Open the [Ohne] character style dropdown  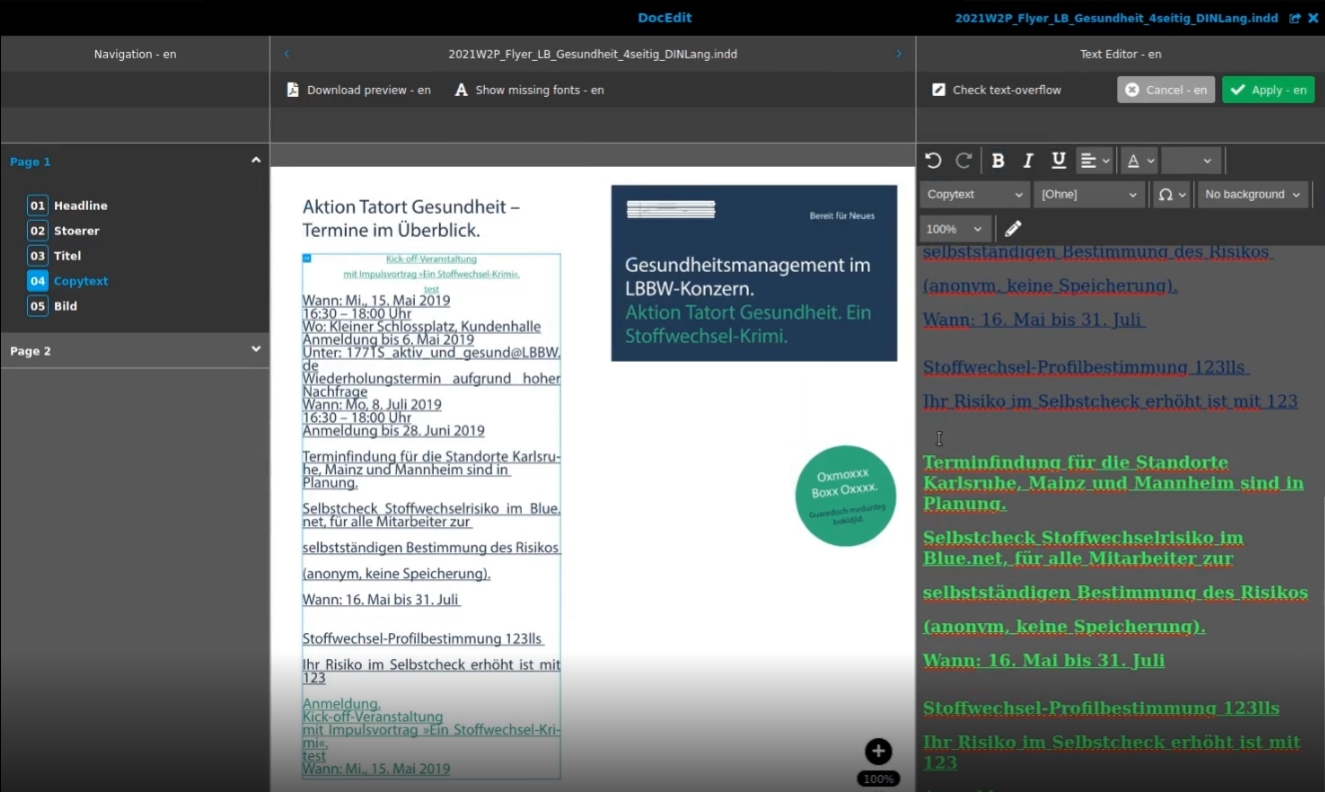[1089, 194]
